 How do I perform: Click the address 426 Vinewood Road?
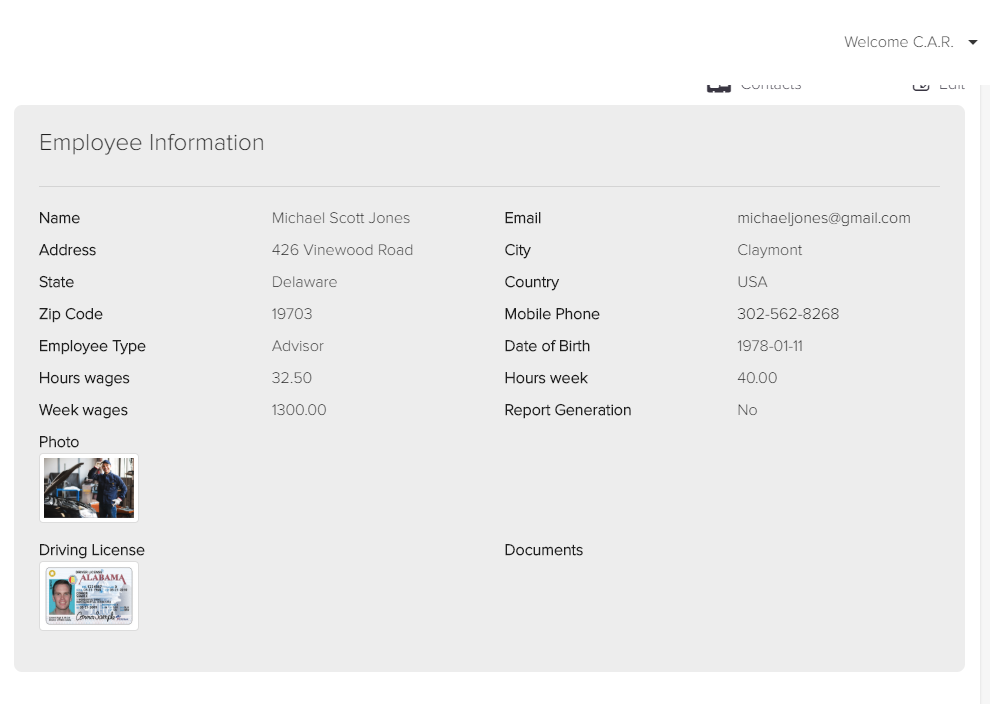point(342,250)
